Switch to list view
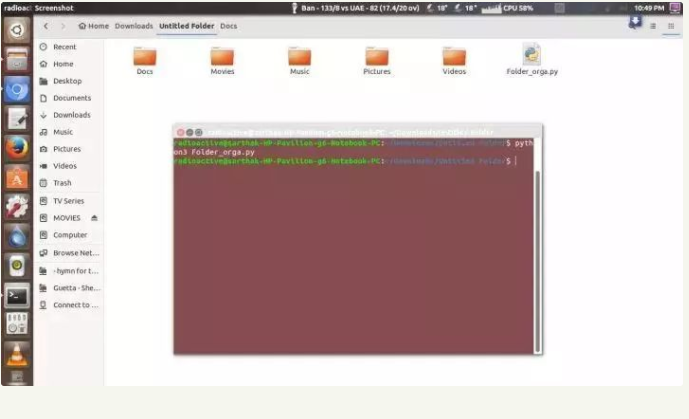The height and width of the screenshot is (419, 689). point(653,26)
